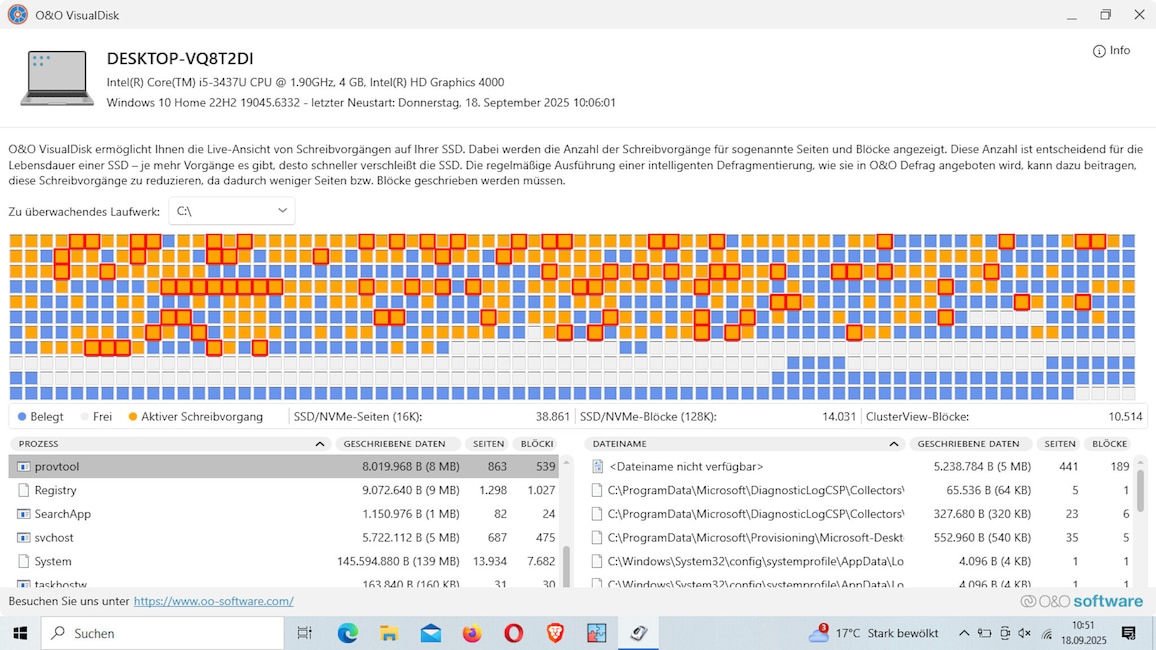Viewport: 1156px width, 650px height.
Task: Select the SearchApp process row
Action: [x=283, y=514]
